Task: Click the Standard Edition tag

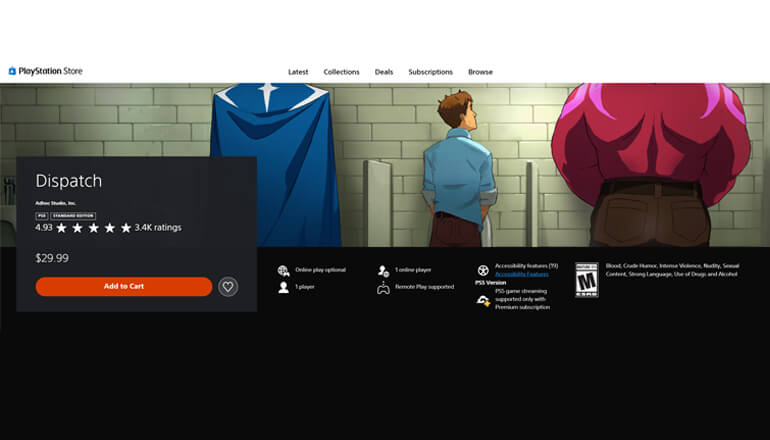Action: pos(73,216)
